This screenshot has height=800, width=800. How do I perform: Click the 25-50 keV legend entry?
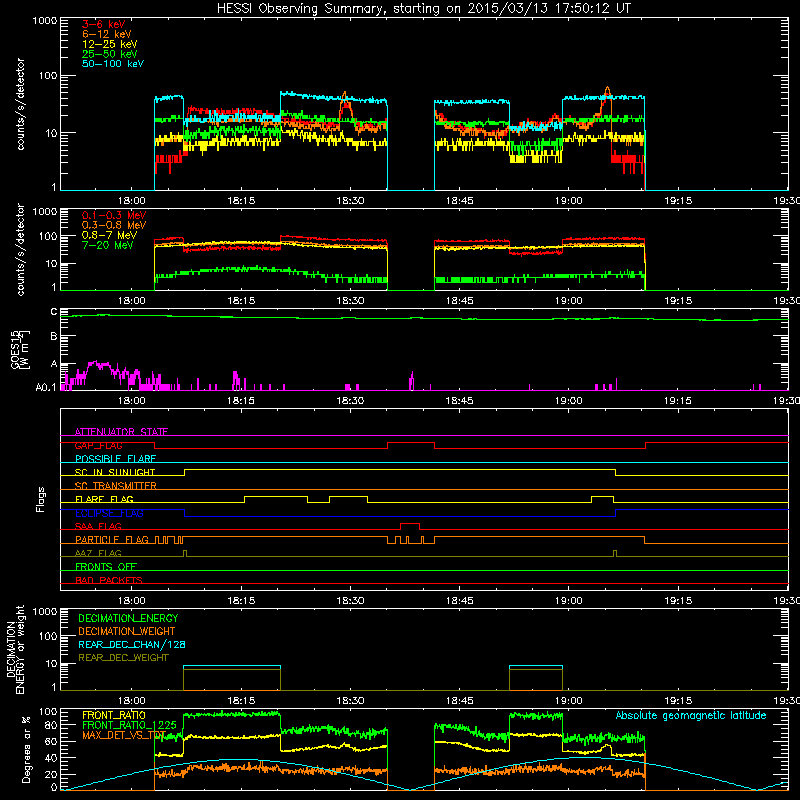tap(109, 54)
